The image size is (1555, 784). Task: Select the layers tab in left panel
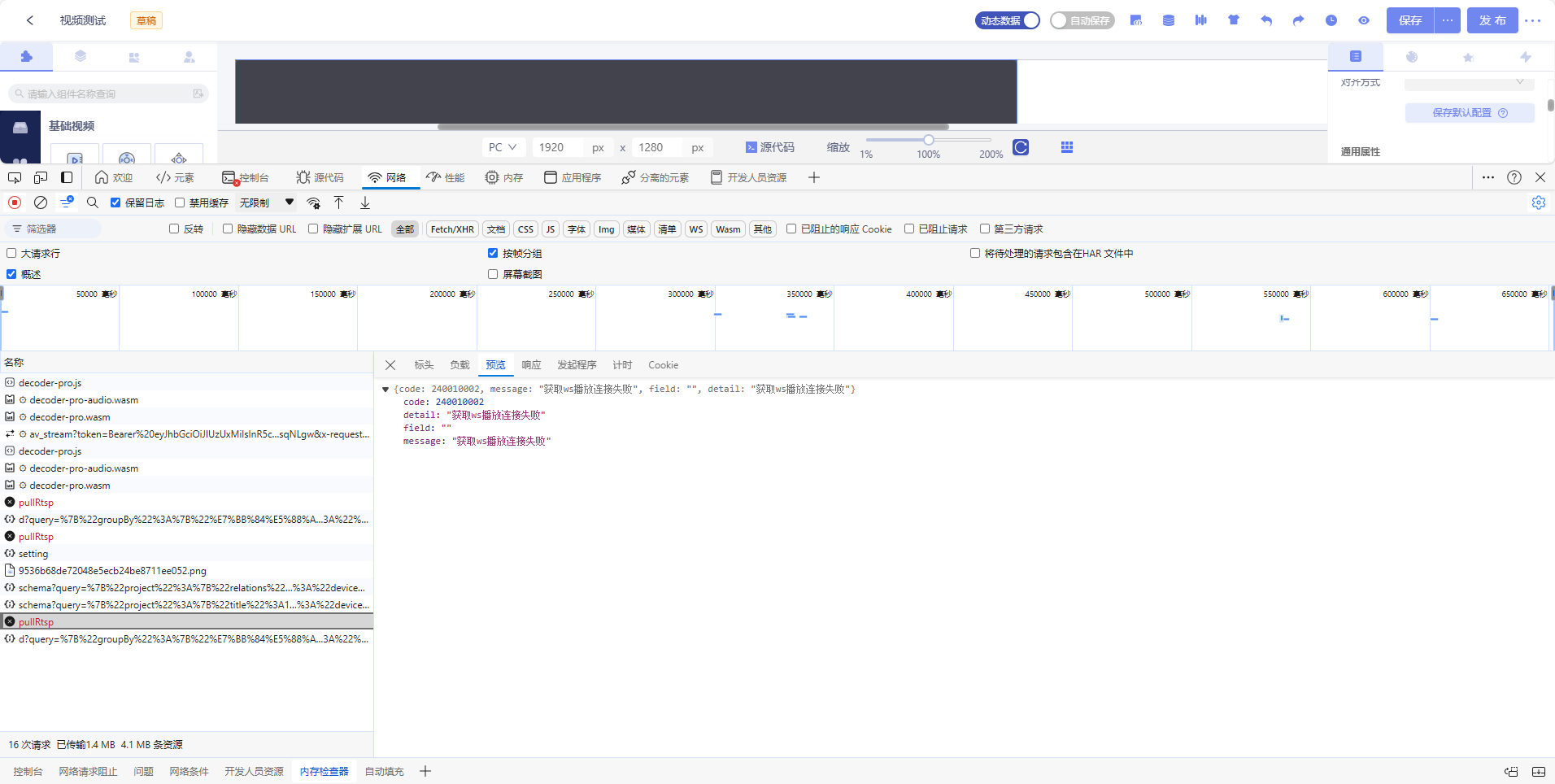81,57
